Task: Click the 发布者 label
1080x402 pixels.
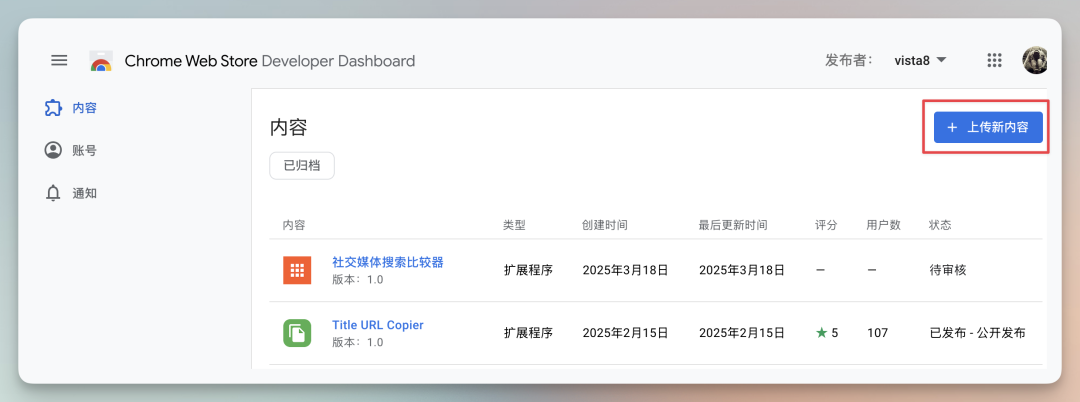Action: (849, 61)
